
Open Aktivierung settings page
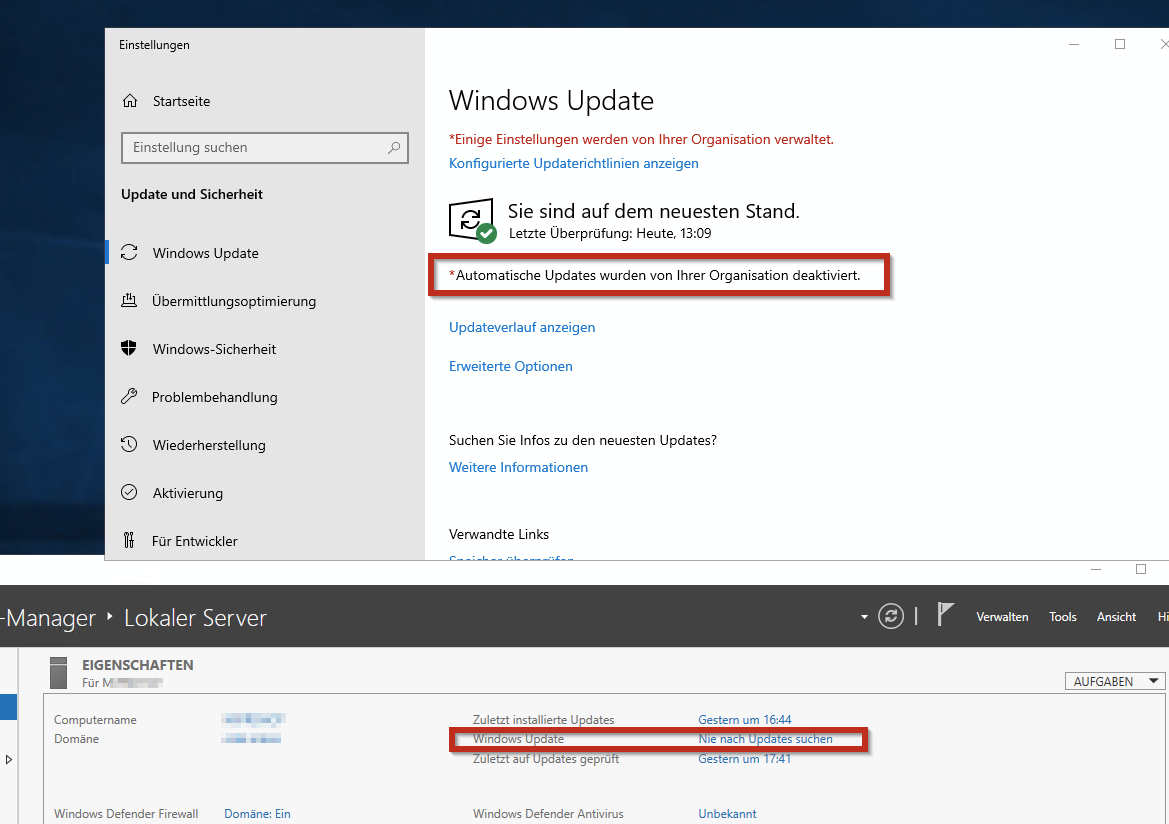[x=187, y=493]
